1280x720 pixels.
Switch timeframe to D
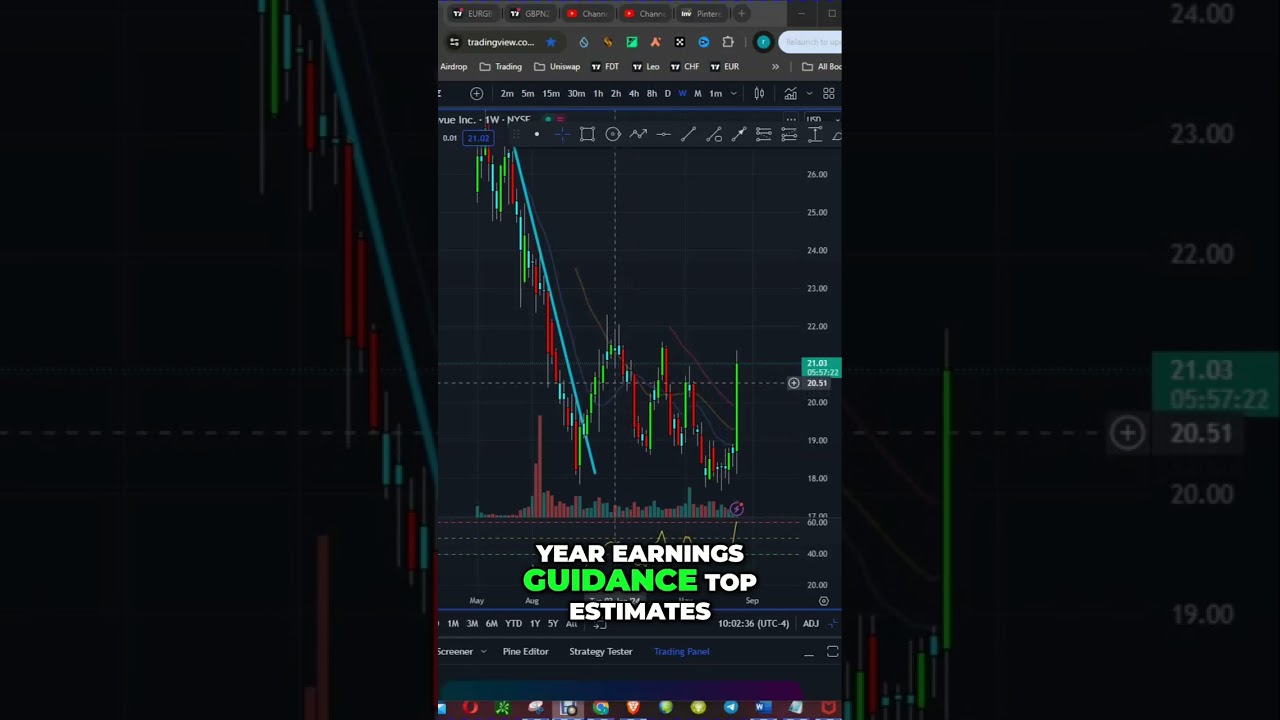tap(668, 94)
